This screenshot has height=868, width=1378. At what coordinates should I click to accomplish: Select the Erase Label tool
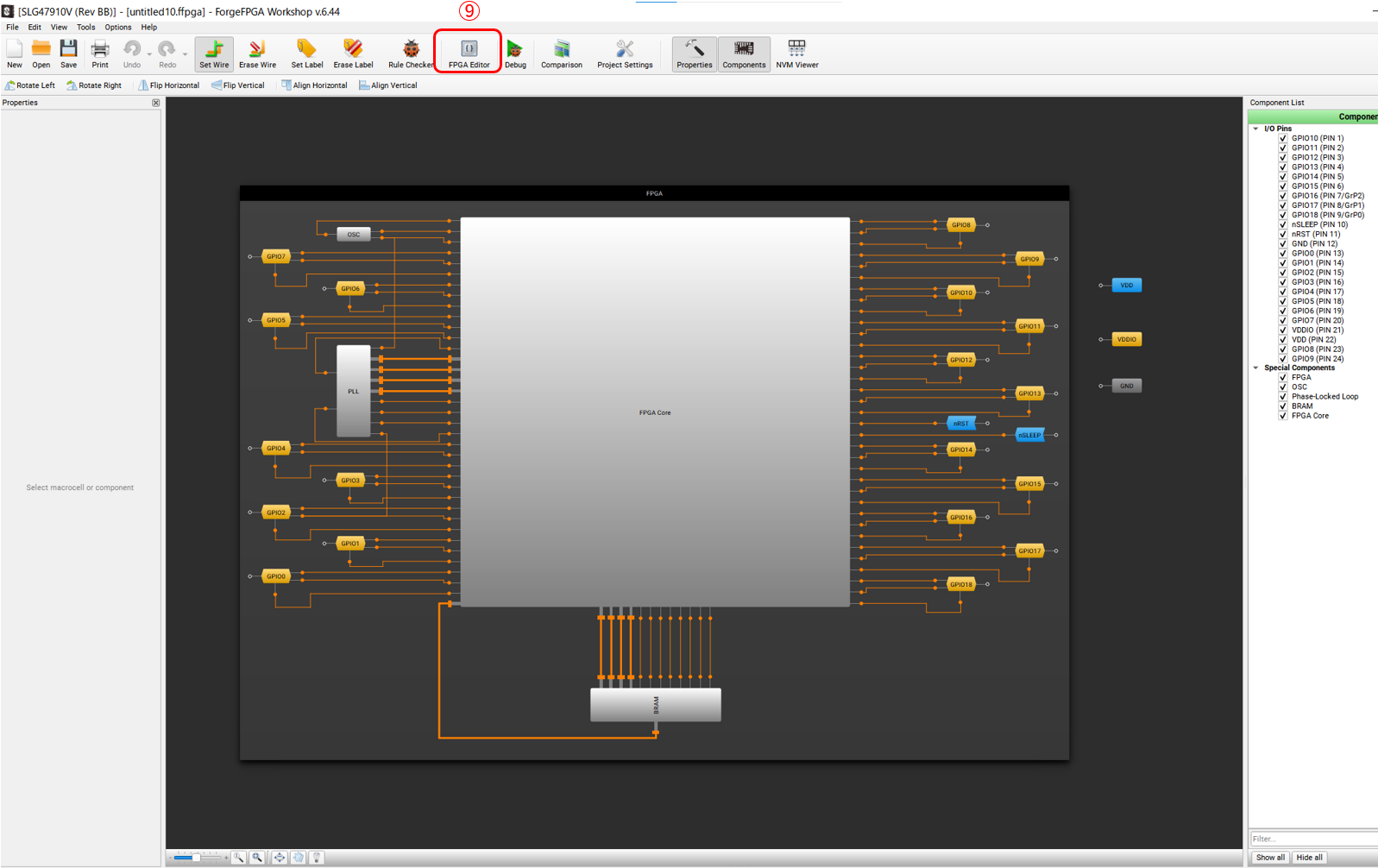(x=353, y=53)
